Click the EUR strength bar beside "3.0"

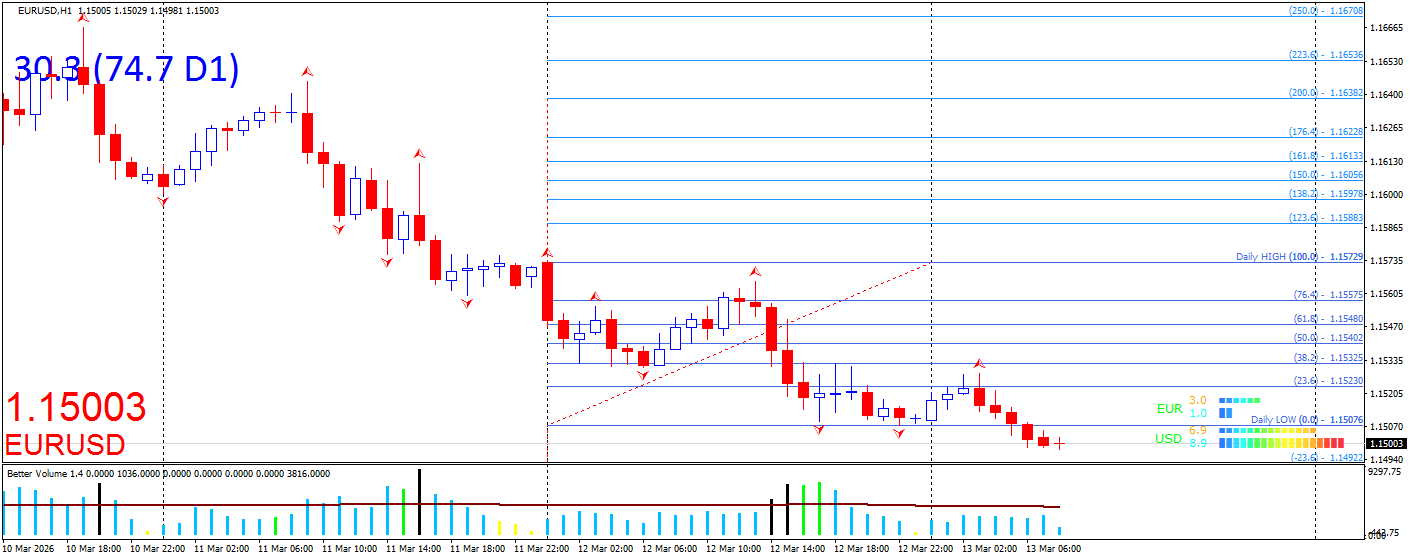pos(1239,400)
